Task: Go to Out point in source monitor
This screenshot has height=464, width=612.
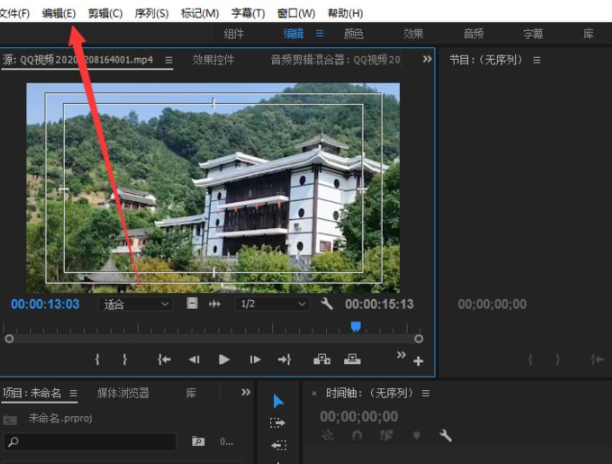Action: (285, 359)
